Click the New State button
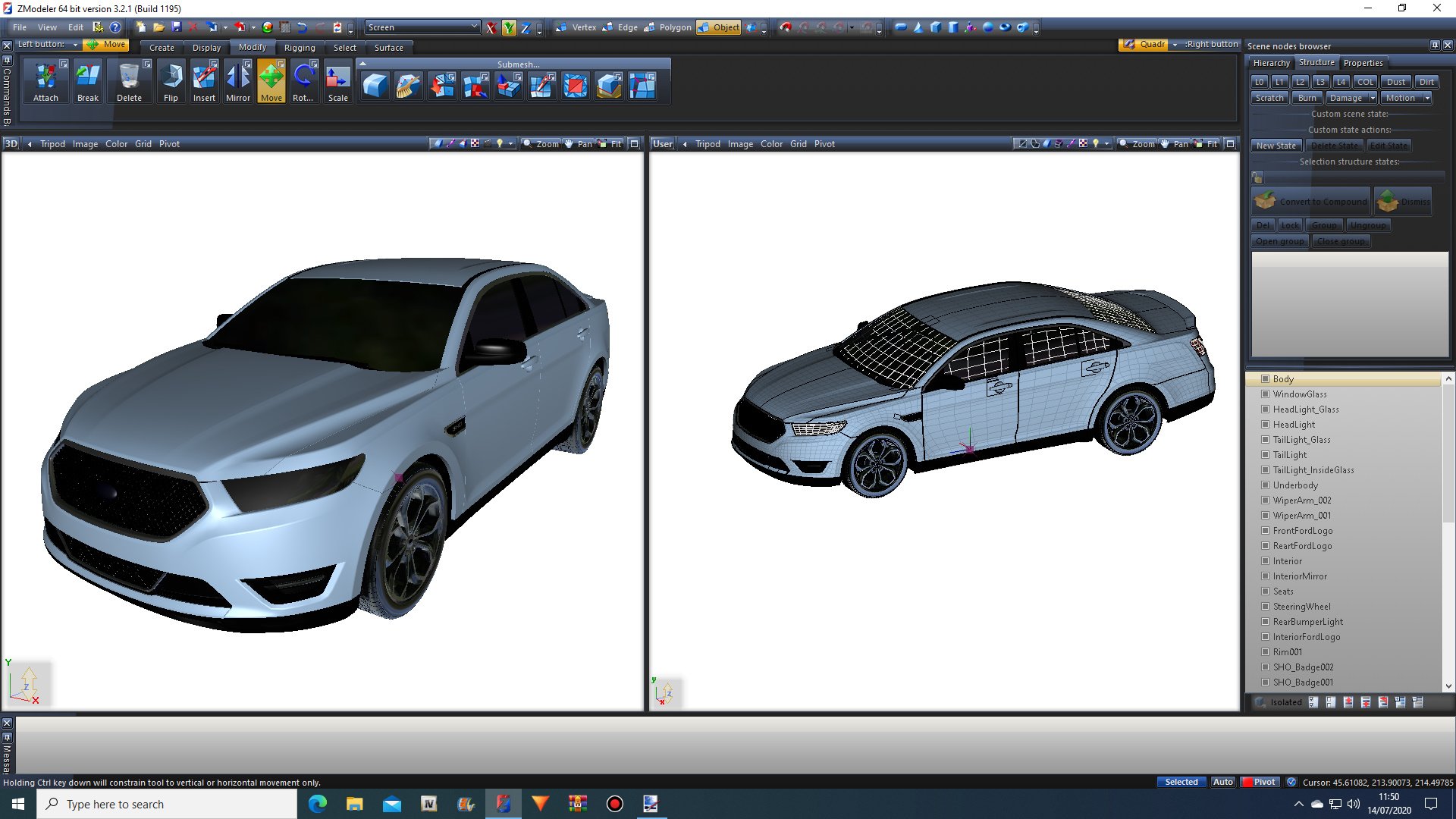 pos(1276,146)
